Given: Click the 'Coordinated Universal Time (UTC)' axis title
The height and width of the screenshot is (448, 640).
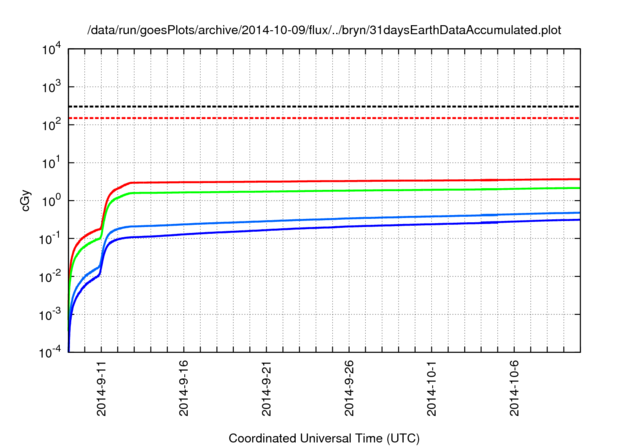Looking at the screenshot, I should 324,438.
